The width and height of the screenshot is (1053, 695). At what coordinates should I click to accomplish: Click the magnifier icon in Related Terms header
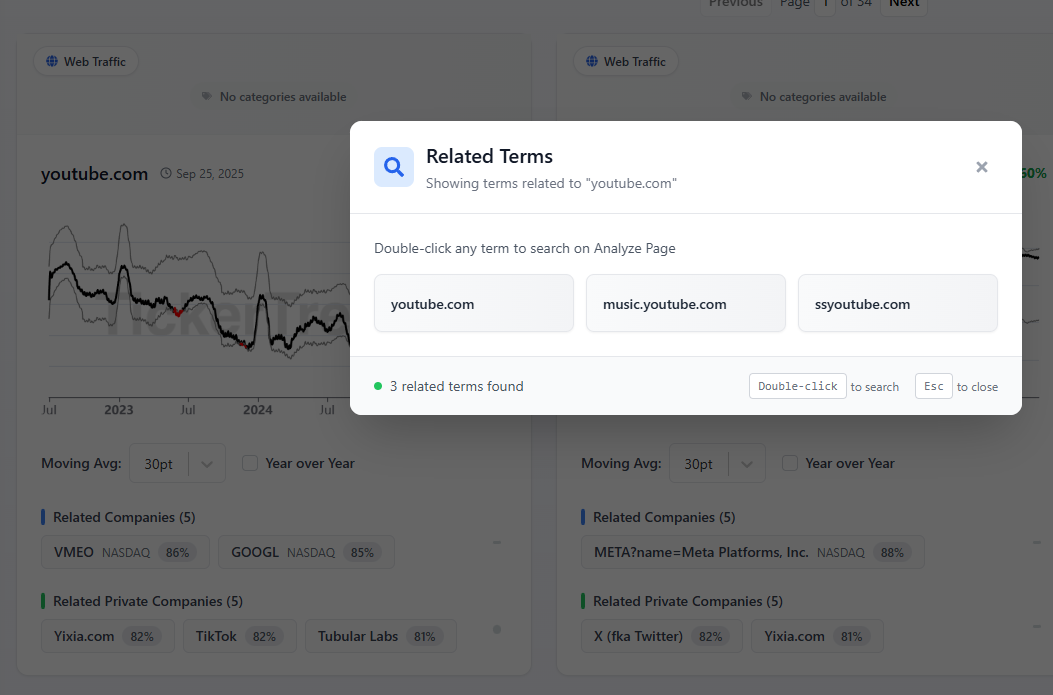click(394, 167)
